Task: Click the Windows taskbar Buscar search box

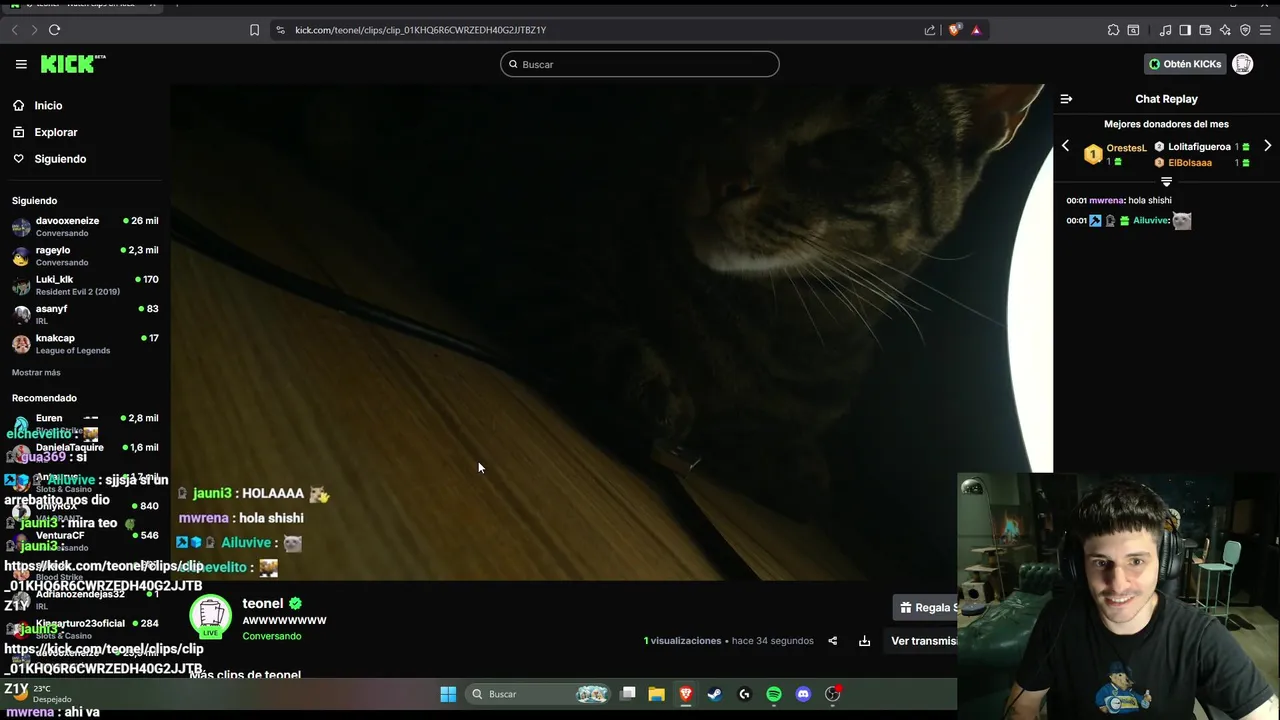Action: point(538,694)
